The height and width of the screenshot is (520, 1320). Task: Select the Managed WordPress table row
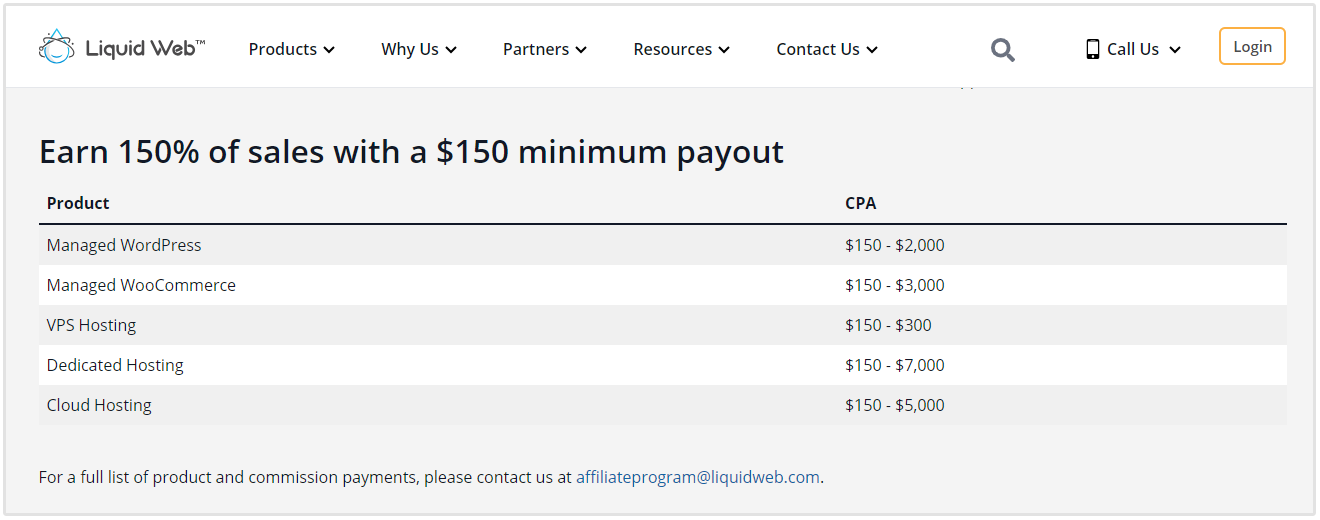pos(124,245)
